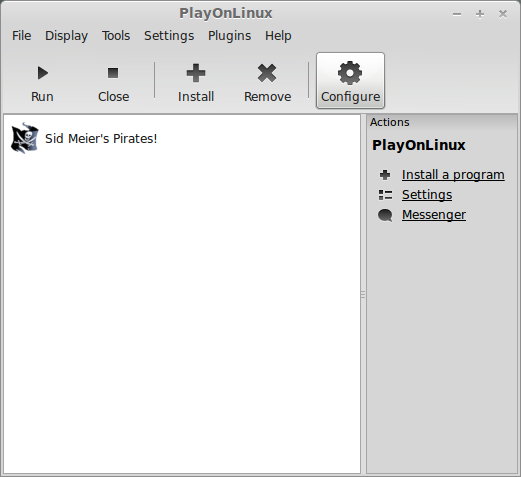The width and height of the screenshot is (521, 477).
Task: Click the Remove X icon in toolbar
Action: (267, 73)
